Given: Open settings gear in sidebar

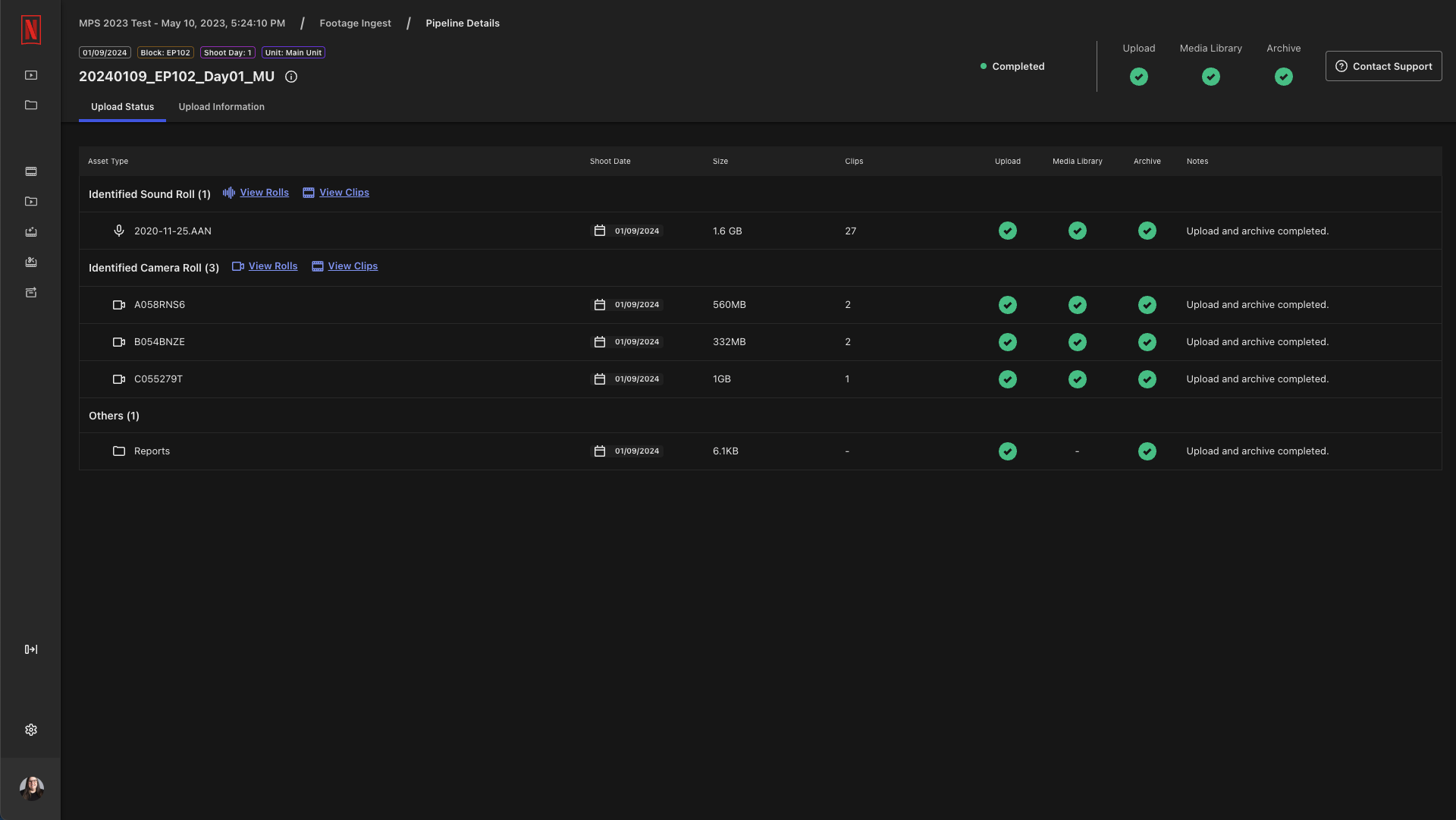Looking at the screenshot, I should click(31, 730).
